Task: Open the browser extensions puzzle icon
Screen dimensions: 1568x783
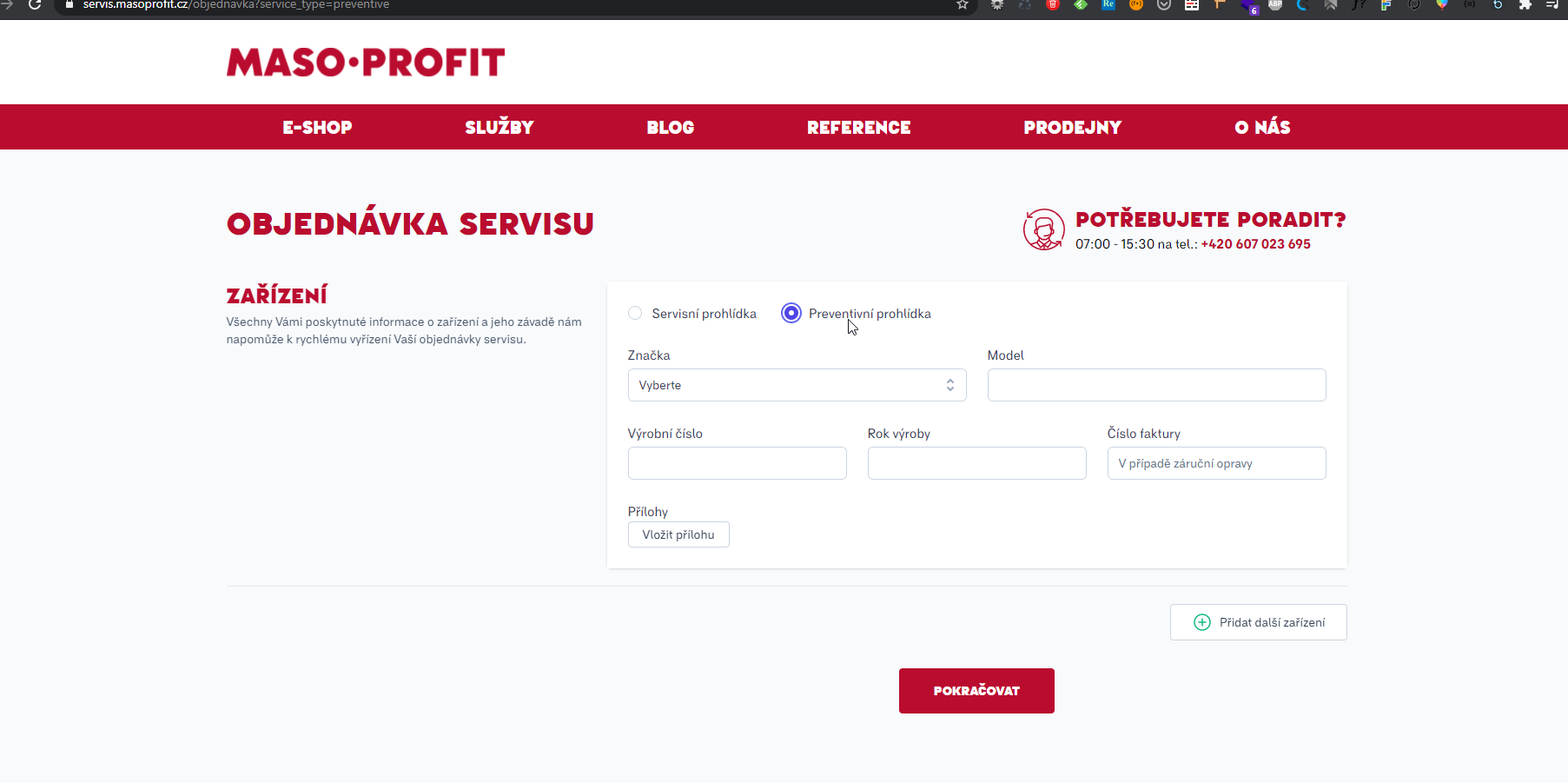Action: click(x=1525, y=5)
